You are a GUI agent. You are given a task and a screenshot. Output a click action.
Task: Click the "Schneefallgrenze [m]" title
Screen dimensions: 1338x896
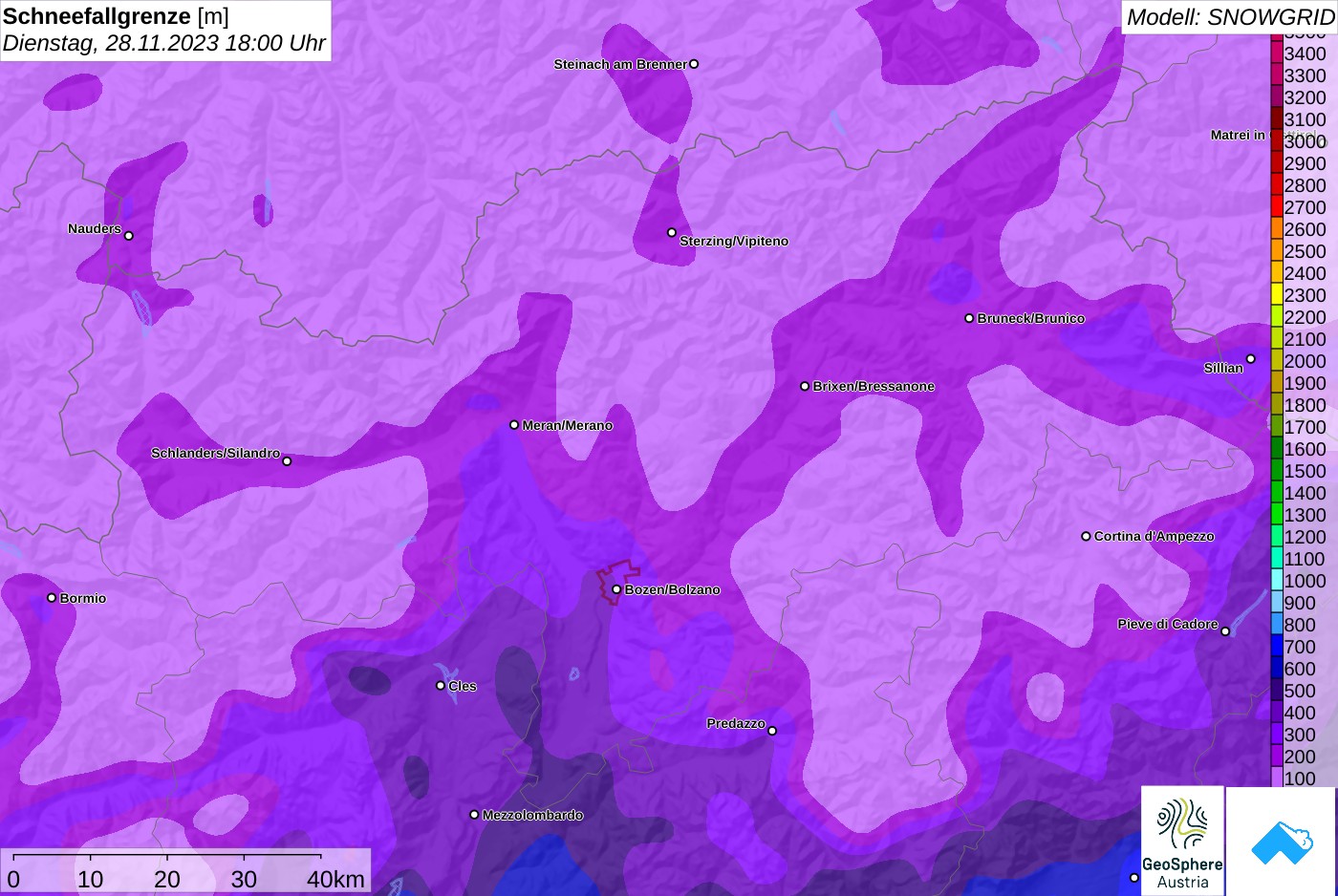click(x=117, y=16)
